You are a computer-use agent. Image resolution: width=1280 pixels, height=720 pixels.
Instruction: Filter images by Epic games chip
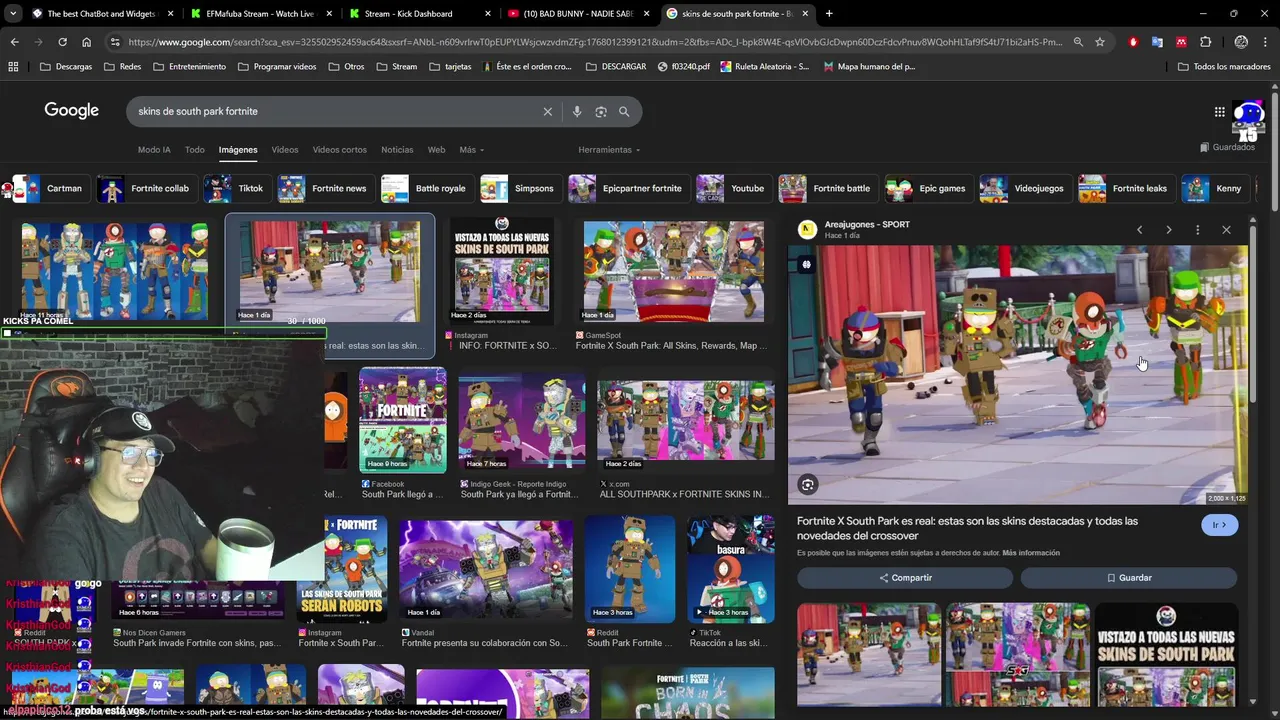point(929,188)
